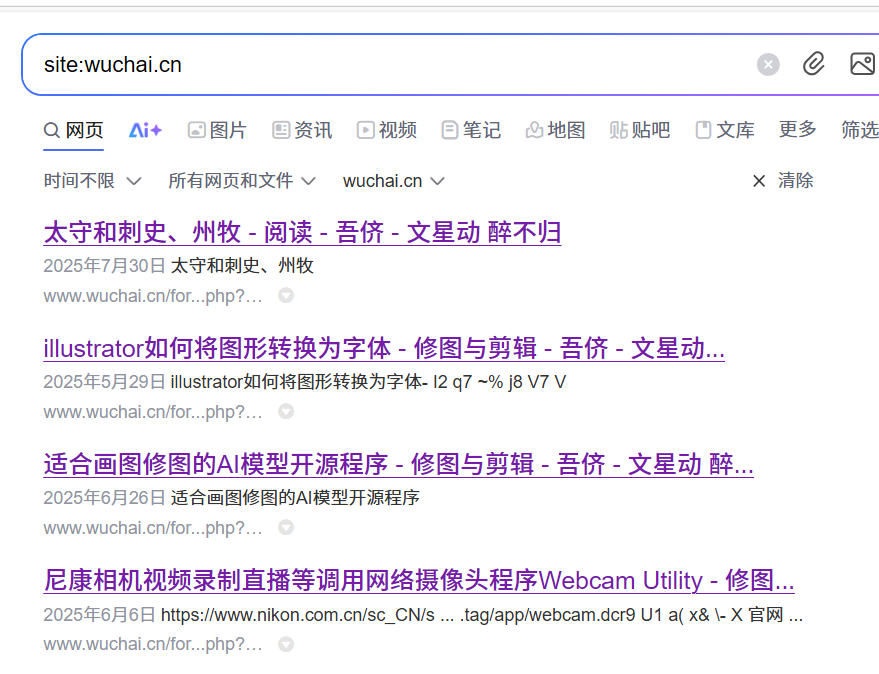Open the illustrator如何将图形转换为字体 result link

click(384, 349)
